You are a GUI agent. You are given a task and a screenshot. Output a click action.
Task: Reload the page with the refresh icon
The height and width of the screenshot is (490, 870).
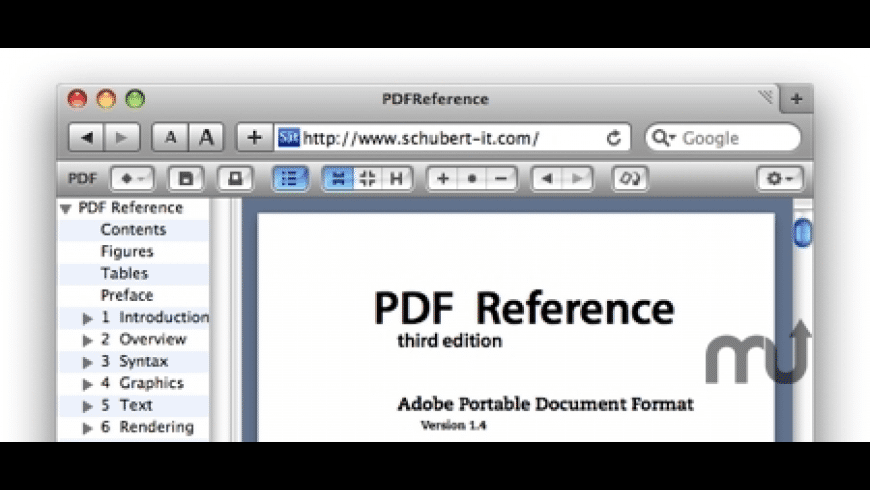point(614,138)
